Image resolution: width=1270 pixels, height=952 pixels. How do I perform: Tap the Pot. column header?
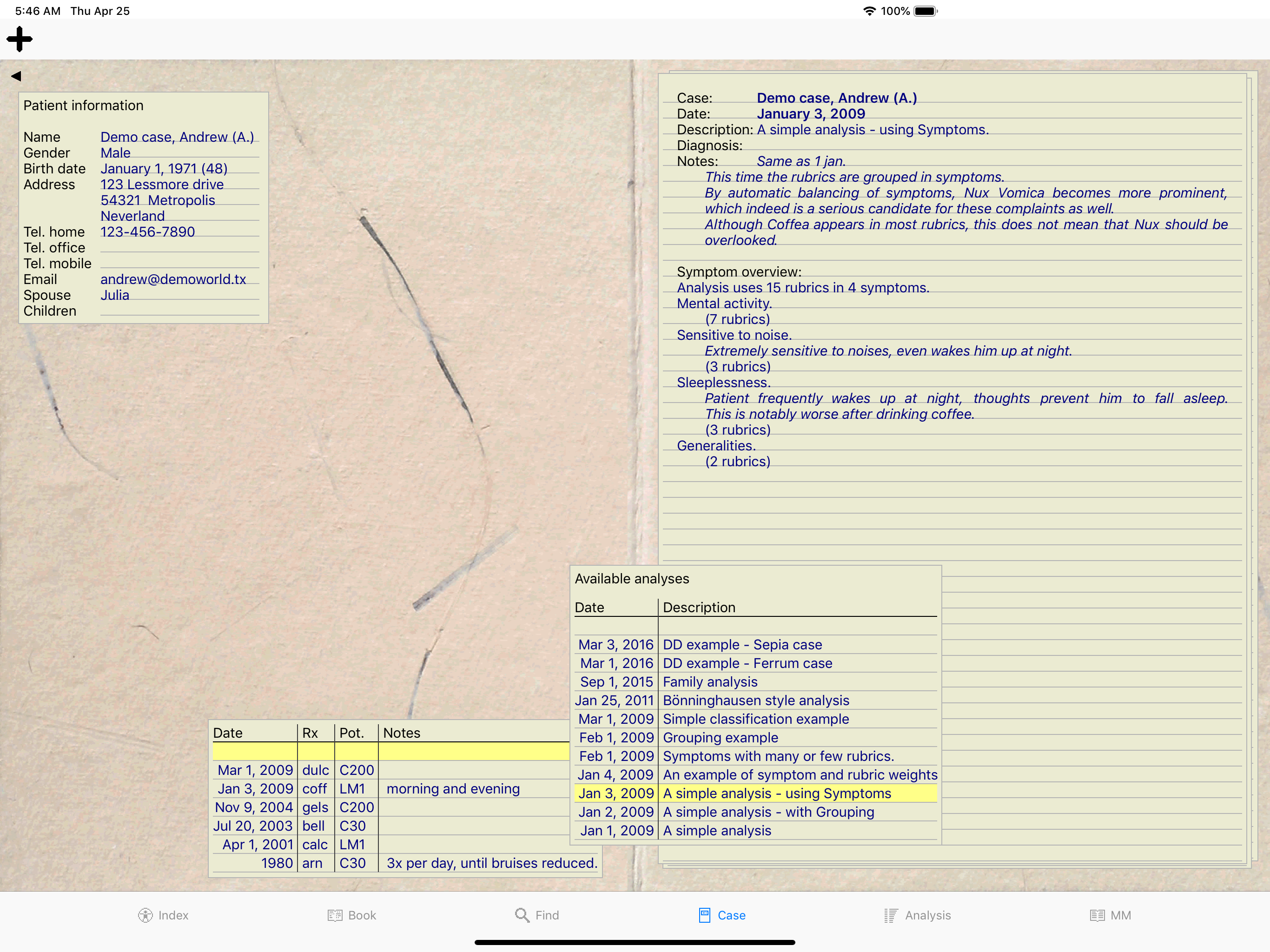352,733
